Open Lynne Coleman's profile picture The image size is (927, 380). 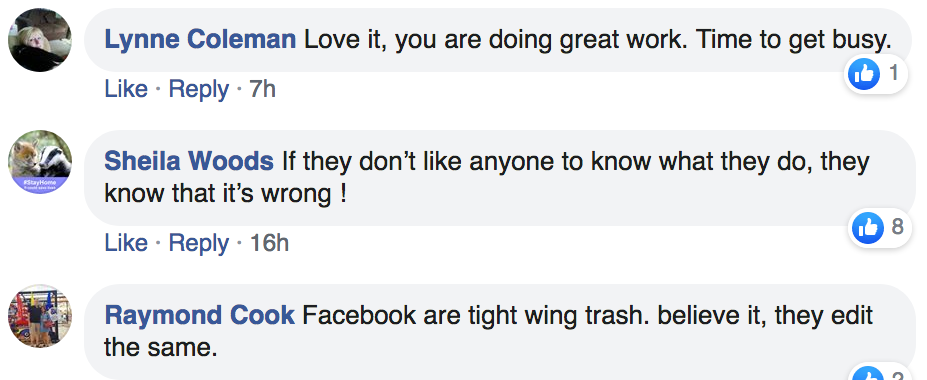(x=40, y=40)
